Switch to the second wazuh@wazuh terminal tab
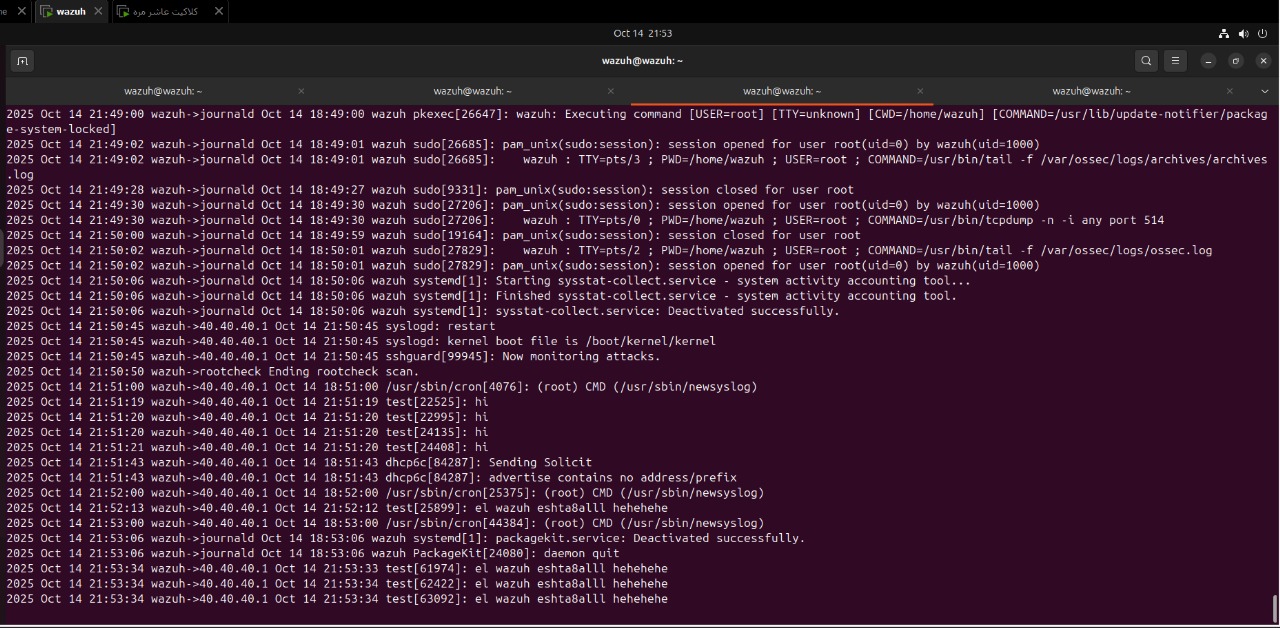This screenshot has width=1280, height=628. tap(472, 91)
